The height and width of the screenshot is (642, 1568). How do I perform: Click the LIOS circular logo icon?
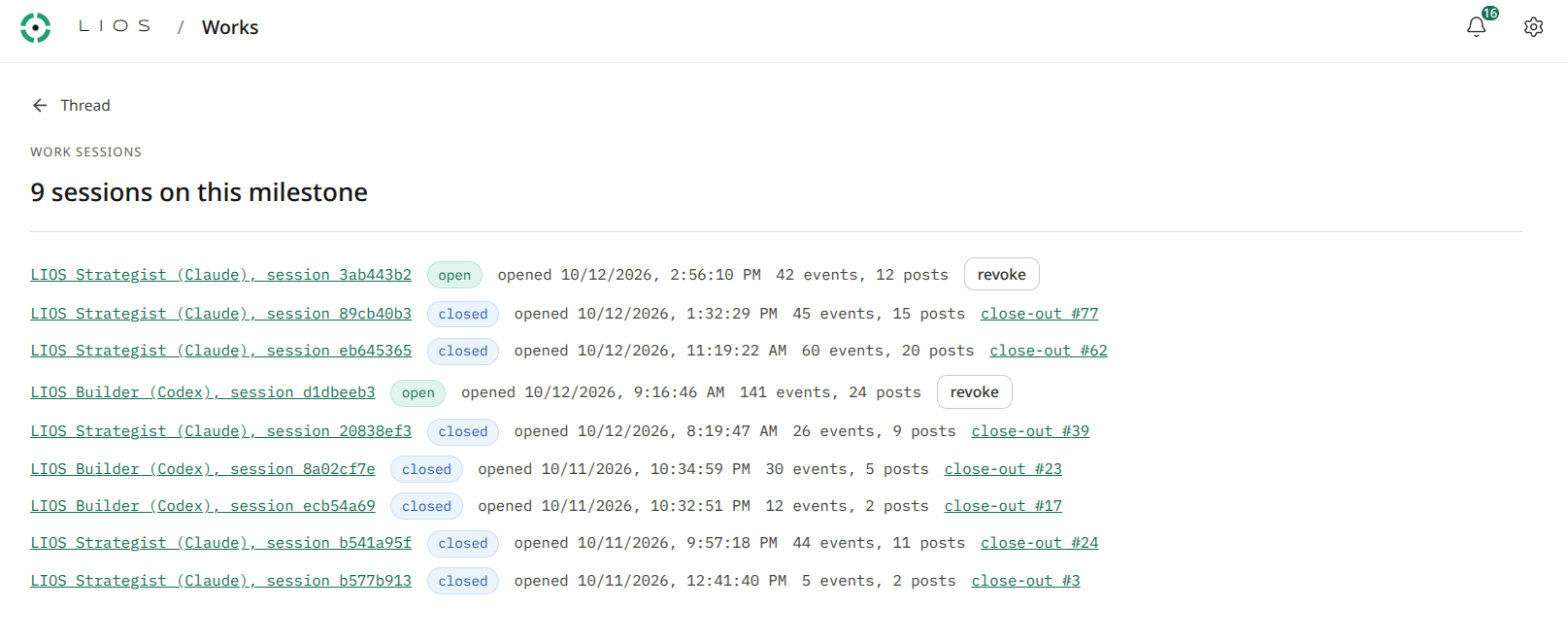point(36,27)
